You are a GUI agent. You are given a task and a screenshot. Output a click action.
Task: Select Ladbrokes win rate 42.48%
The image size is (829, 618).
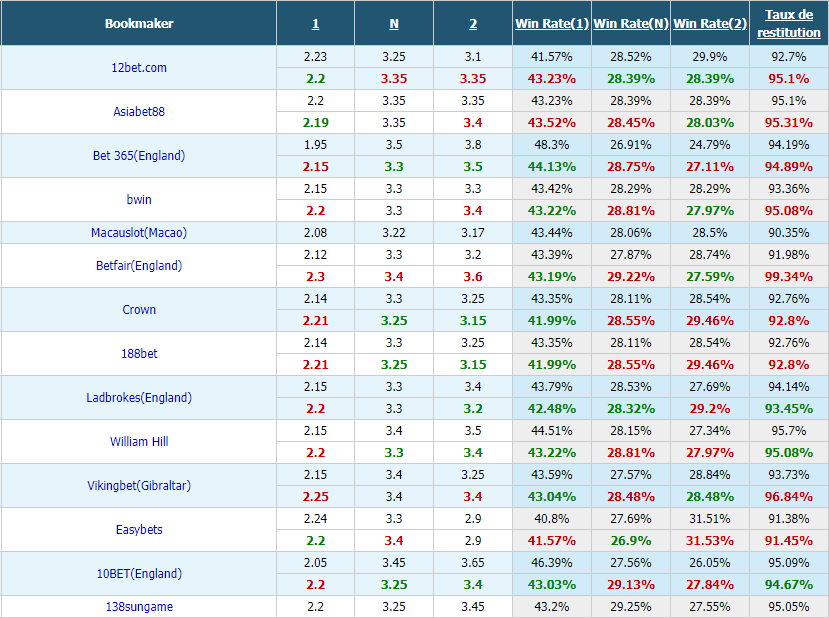[x=551, y=409]
